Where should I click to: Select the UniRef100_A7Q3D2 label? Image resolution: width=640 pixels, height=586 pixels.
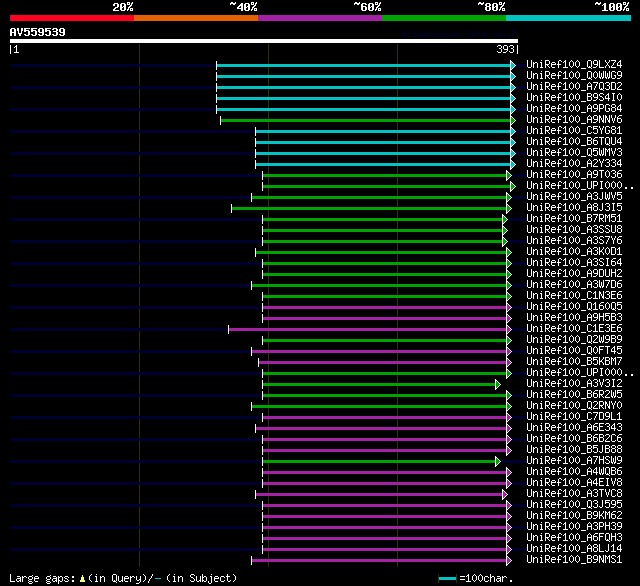click(x=574, y=87)
